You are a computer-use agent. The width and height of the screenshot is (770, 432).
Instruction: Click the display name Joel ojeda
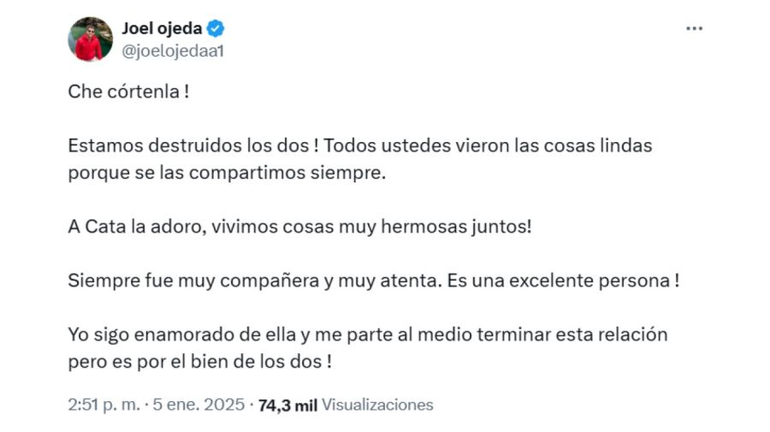(158, 29)
